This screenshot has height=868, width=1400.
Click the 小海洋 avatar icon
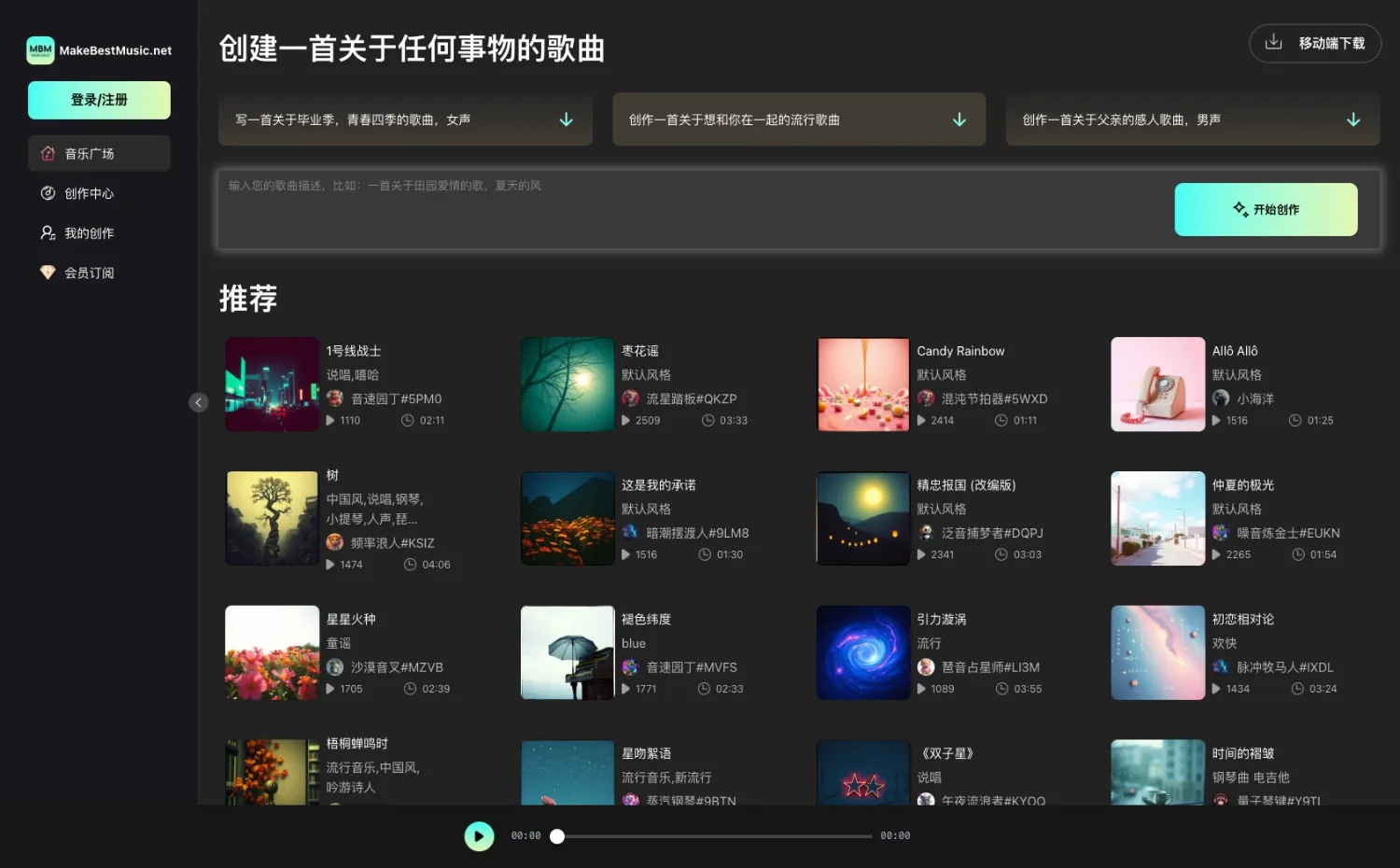pyautogui.click(x=1221, y=399)
